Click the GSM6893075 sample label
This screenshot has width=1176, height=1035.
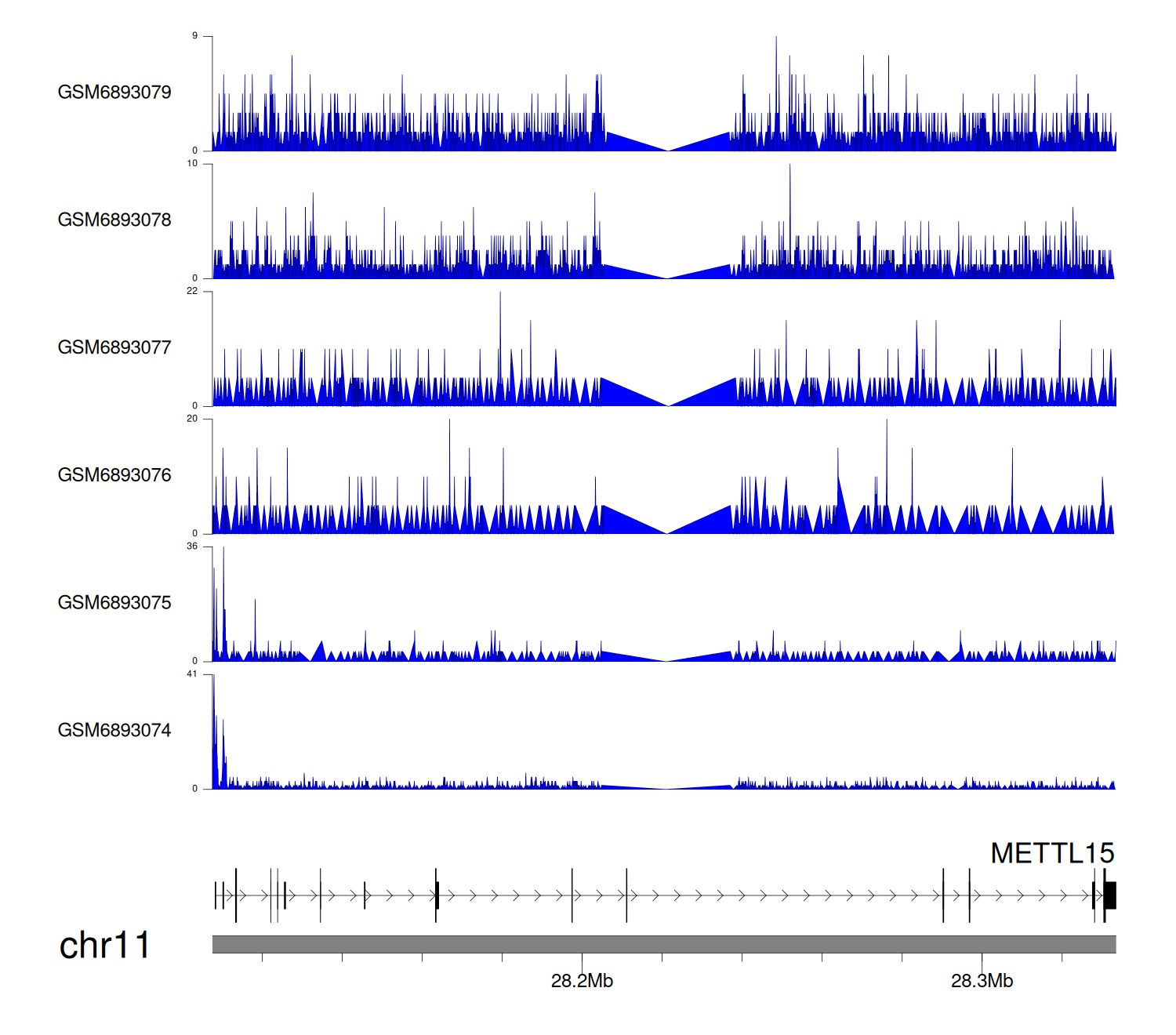pos(114,603)
